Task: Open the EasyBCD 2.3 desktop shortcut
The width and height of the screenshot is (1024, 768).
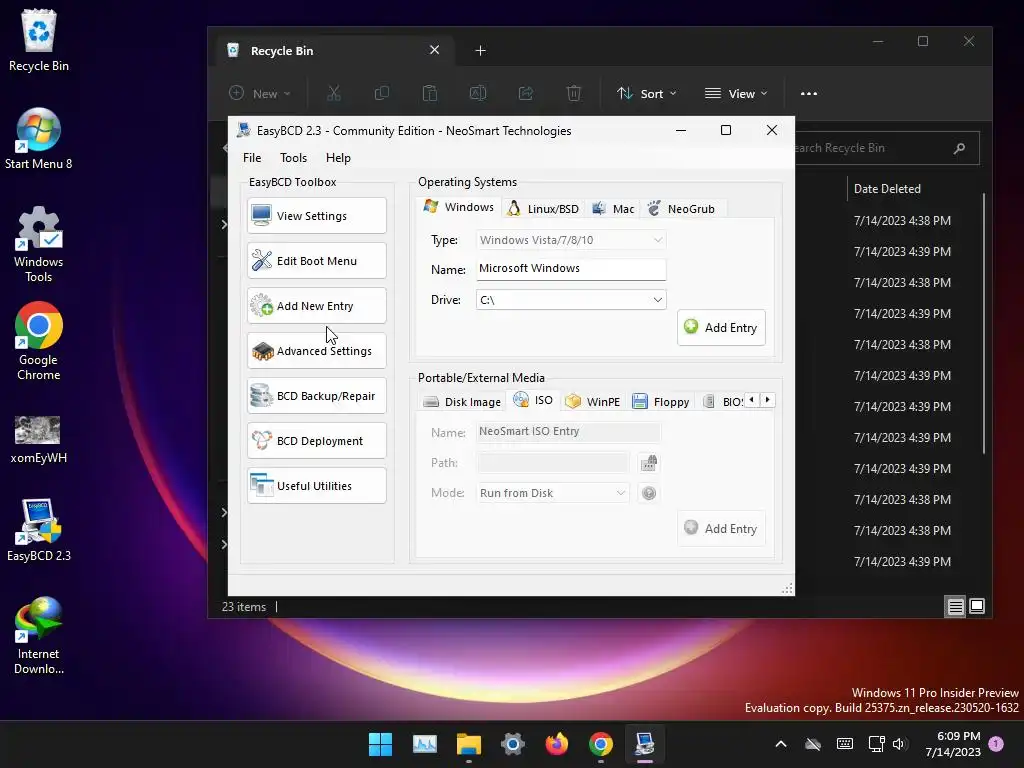Action: pyautogui.click(x=39, y=530)
